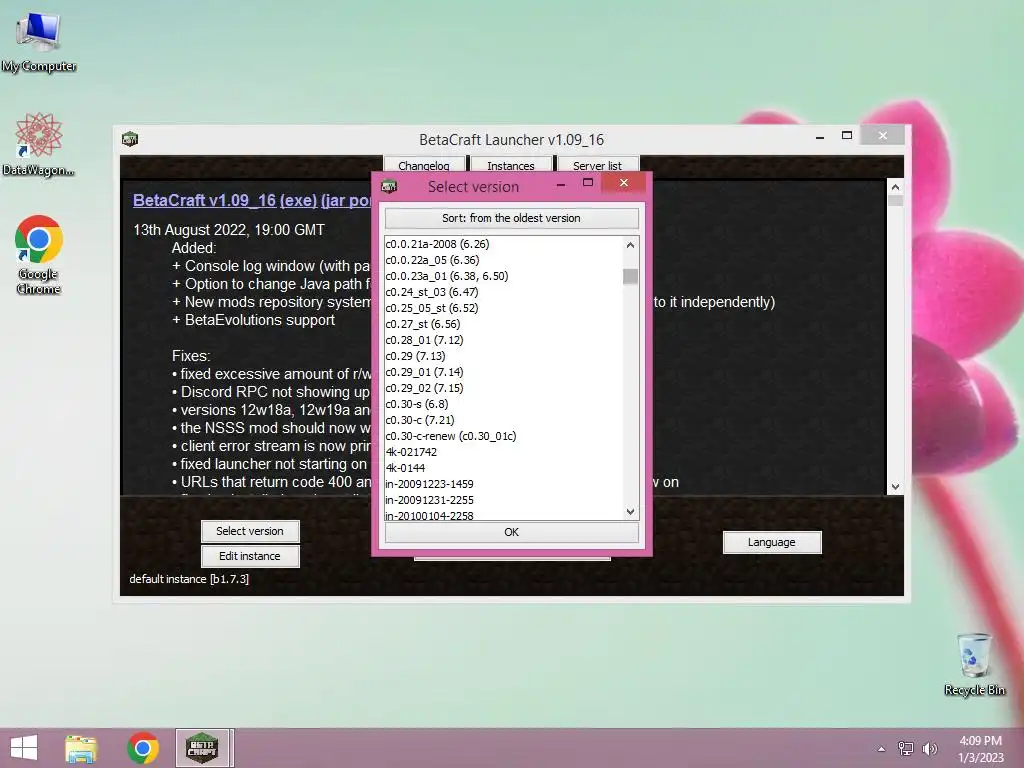Launch Chrome from the taskbar

(142, 748)
